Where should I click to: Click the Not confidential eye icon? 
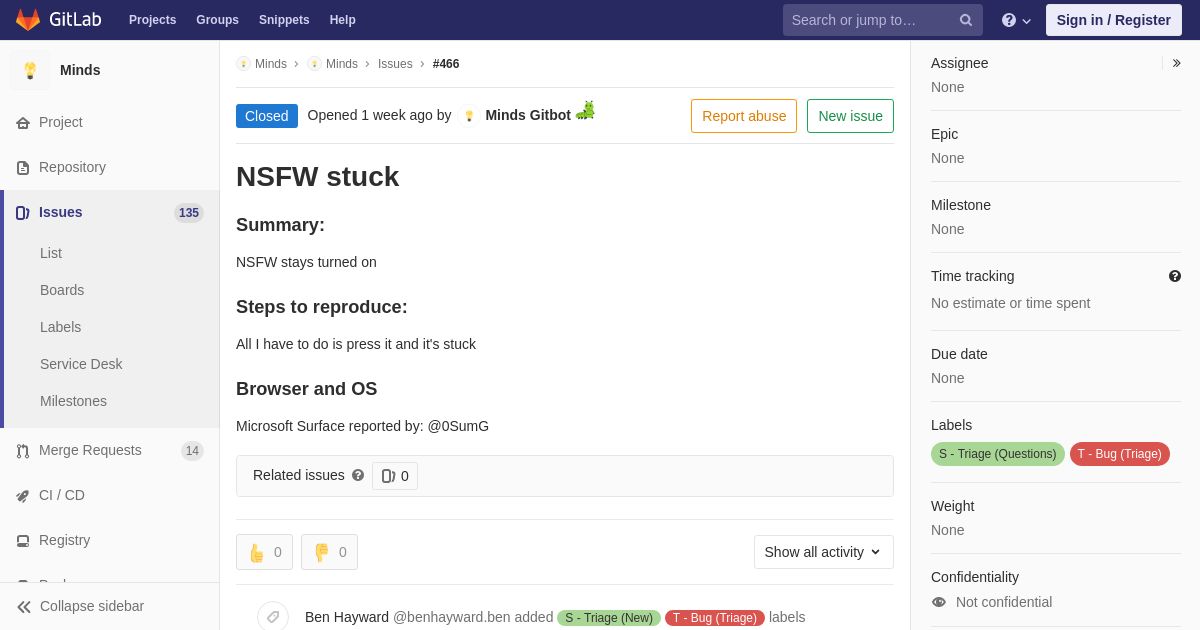[x=939, y=602]
